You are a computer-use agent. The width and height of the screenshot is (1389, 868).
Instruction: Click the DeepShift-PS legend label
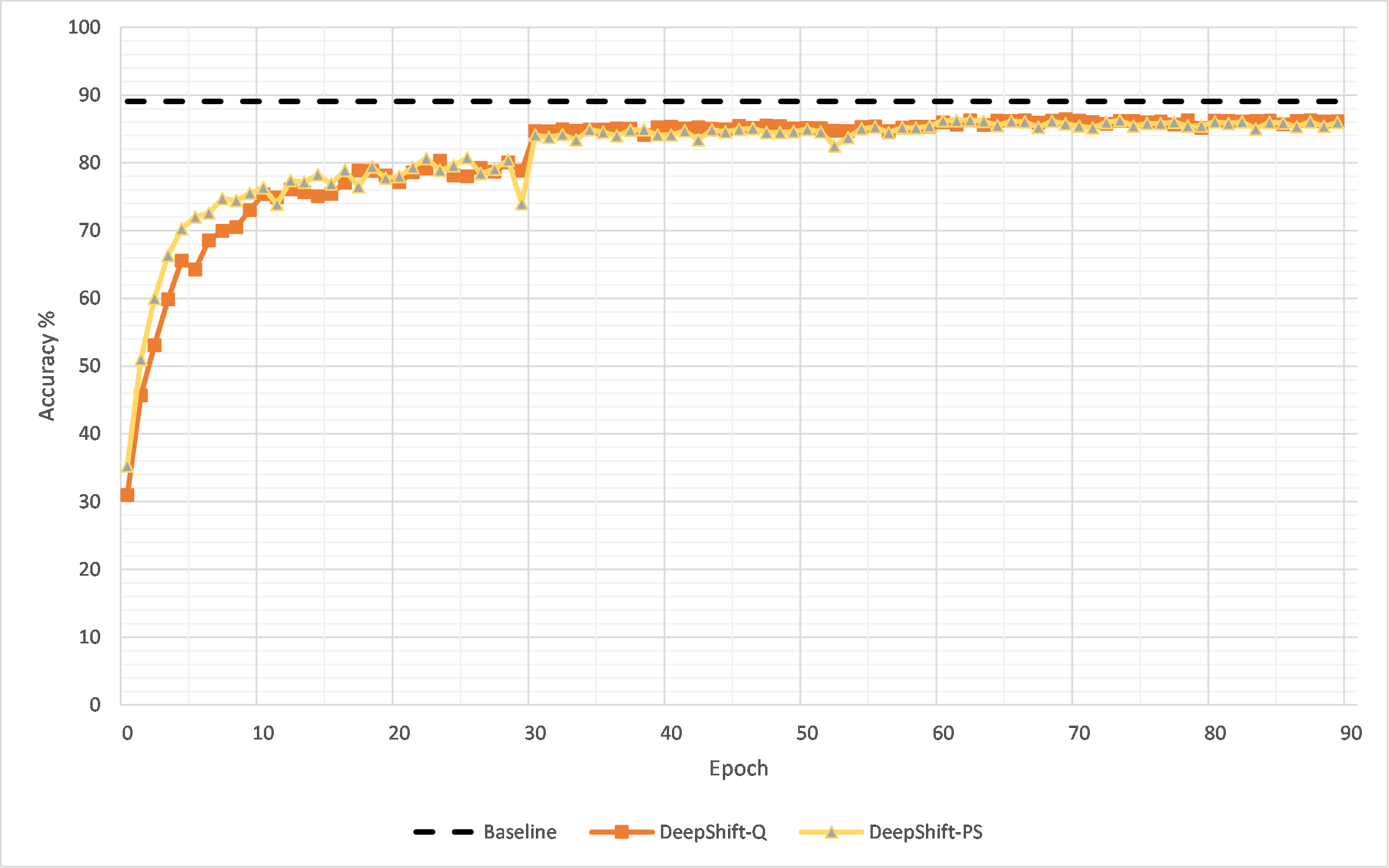pos(926,832)
